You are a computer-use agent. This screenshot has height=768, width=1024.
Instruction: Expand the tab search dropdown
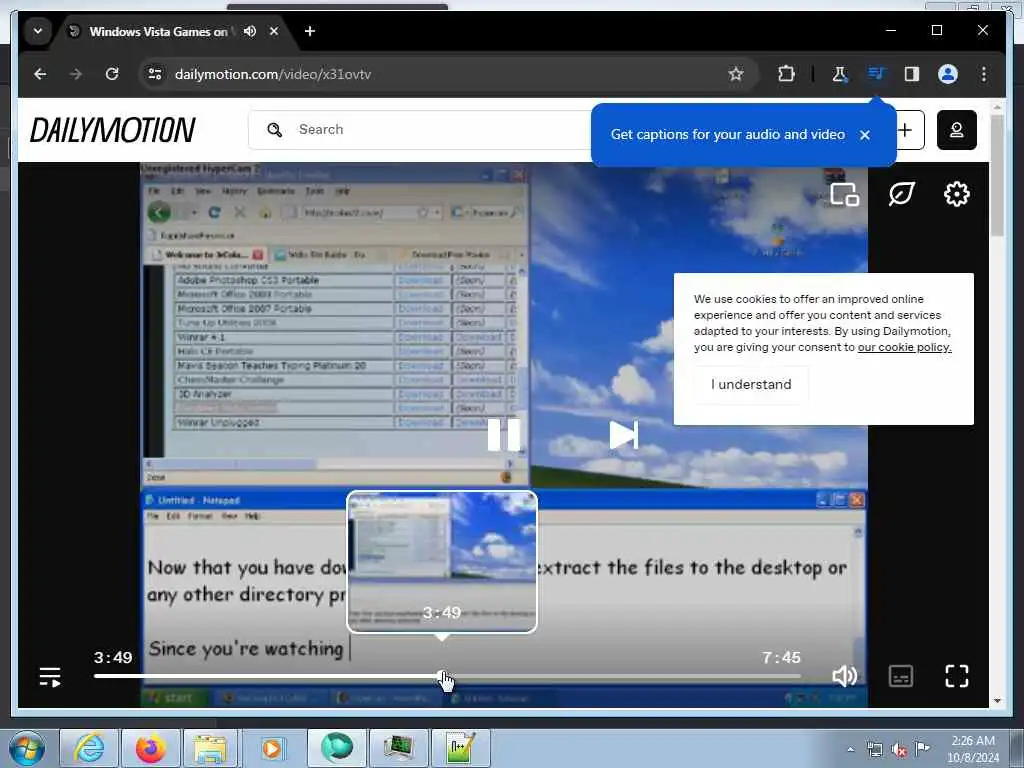[38, 31]
